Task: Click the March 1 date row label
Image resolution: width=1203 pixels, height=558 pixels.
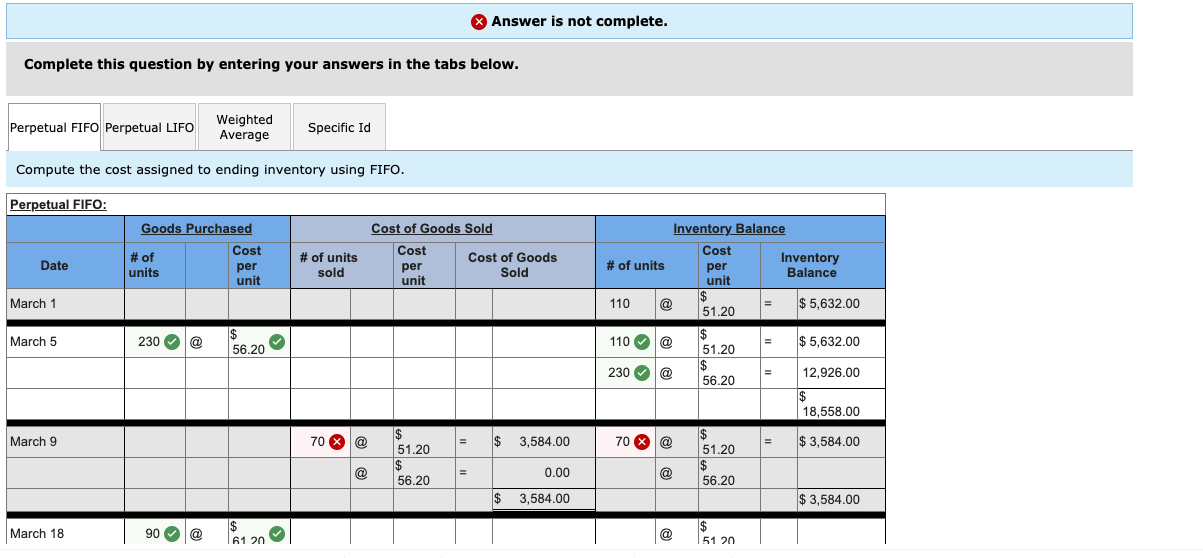Action: point(33,304)
